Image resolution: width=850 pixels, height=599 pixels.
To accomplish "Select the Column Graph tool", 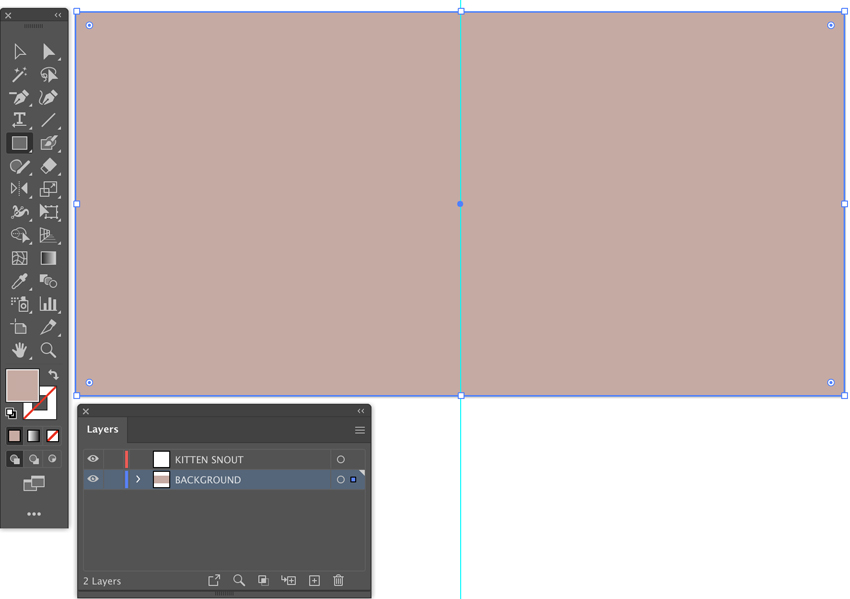I will pyautogui.click(x=48, y=304).
